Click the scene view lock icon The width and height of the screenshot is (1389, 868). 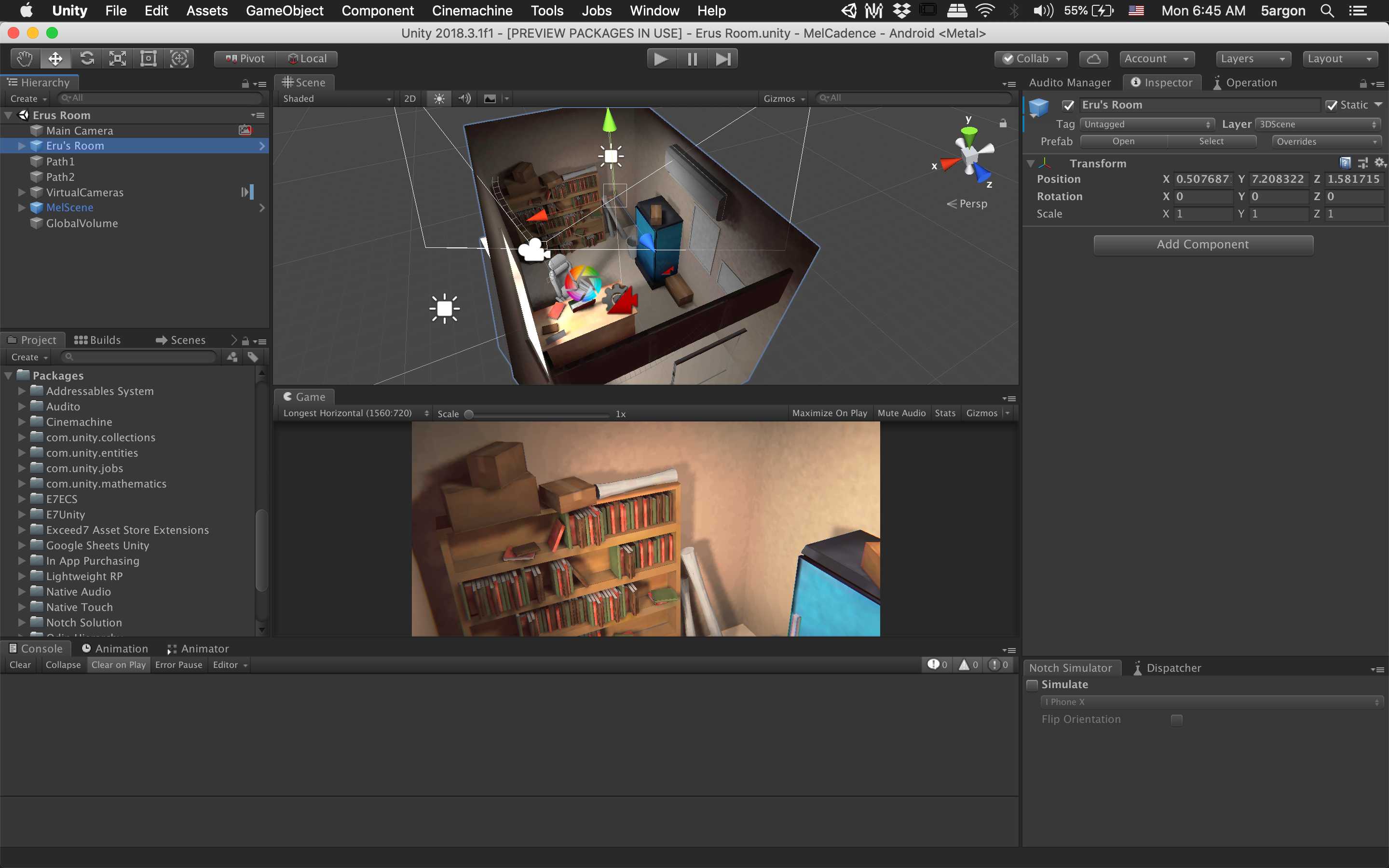pos(1003,123)
